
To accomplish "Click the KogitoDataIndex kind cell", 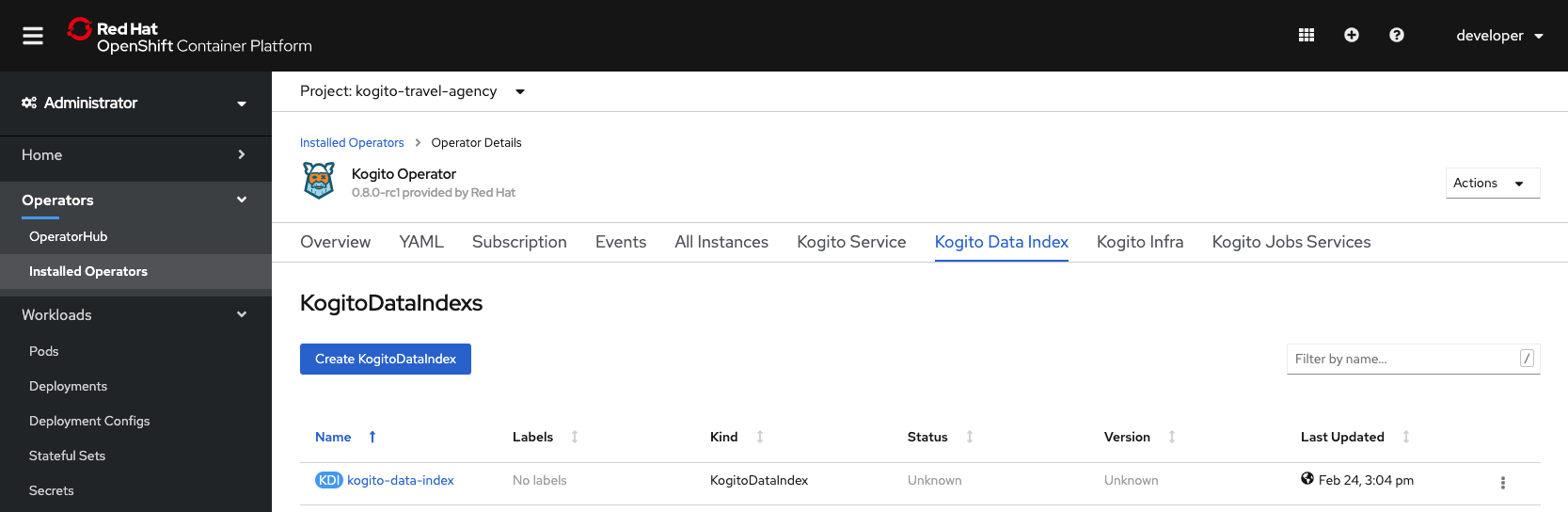I will (x=759, y=480).
